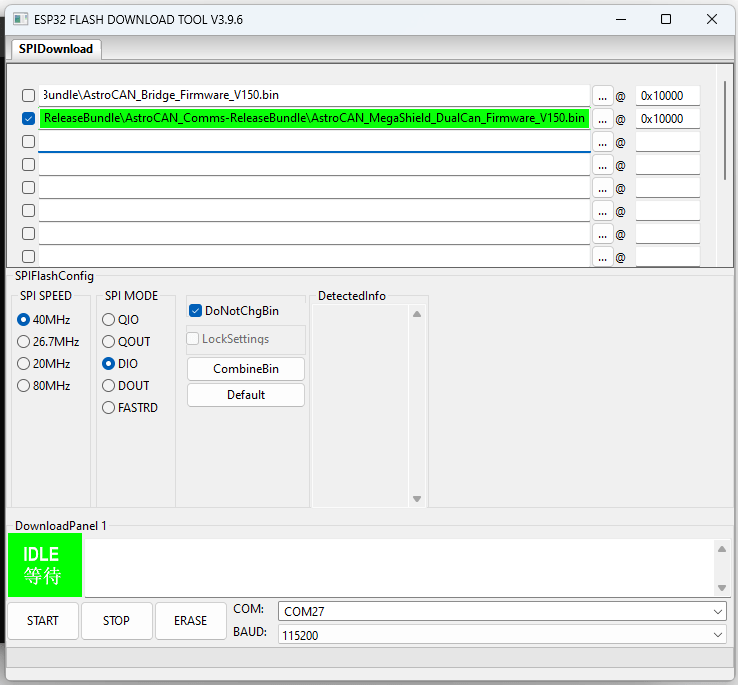Minimize the Flash Download Tool window
This screenshot has width=738, height=685.
[x=621, y=19]
